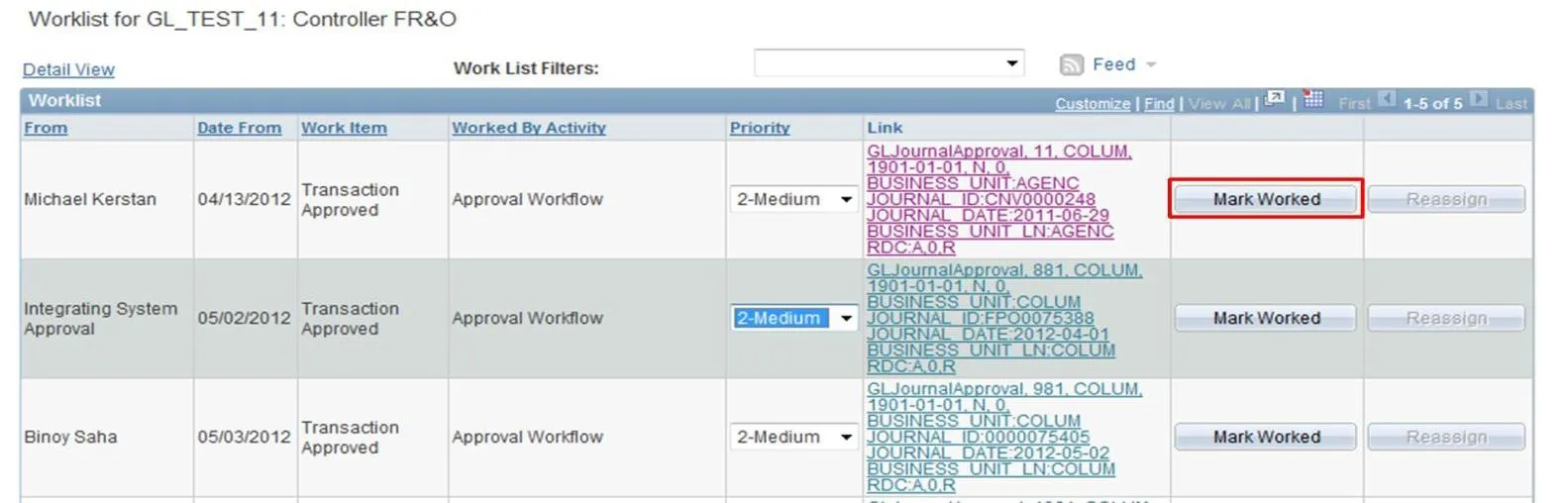The width and height of the screenshot is (1568, 503).
Task: Sort by Work Item column header
Action: (344, 128)
